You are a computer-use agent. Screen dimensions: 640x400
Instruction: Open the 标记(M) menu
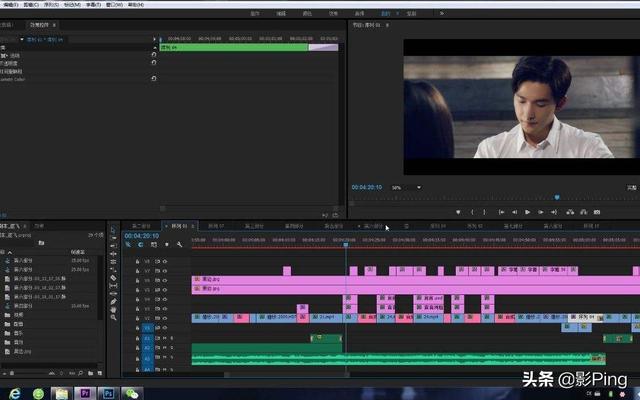point(72,5)
